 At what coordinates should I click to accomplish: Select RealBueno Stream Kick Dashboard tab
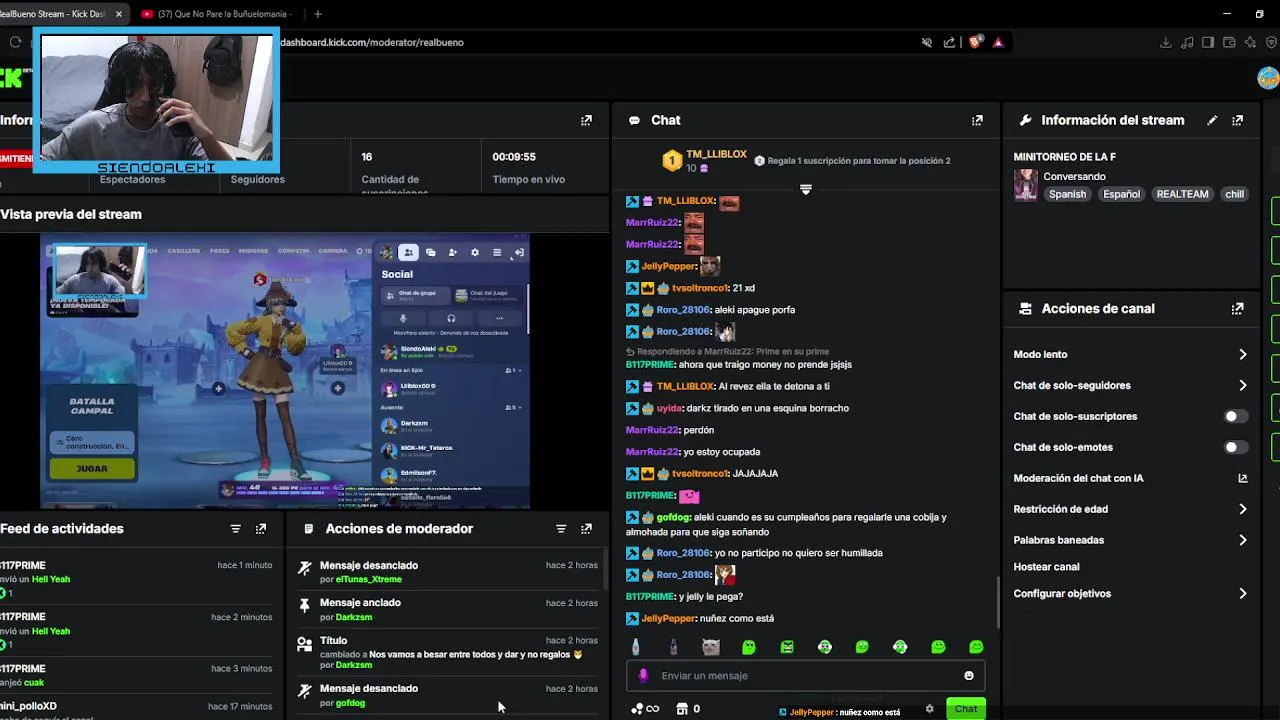(60, 14)
